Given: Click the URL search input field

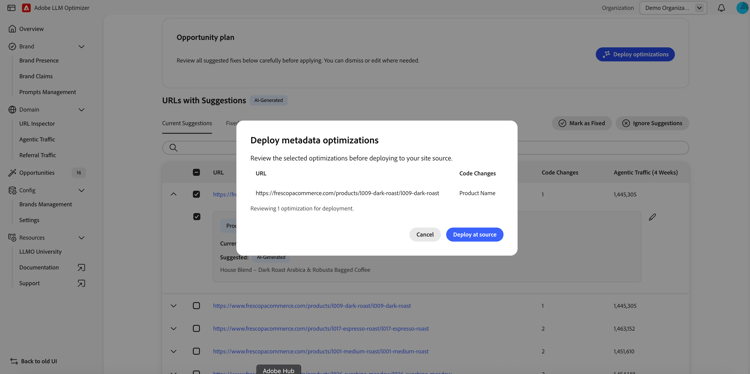Looking at the screenshot, I should [425, 148].
